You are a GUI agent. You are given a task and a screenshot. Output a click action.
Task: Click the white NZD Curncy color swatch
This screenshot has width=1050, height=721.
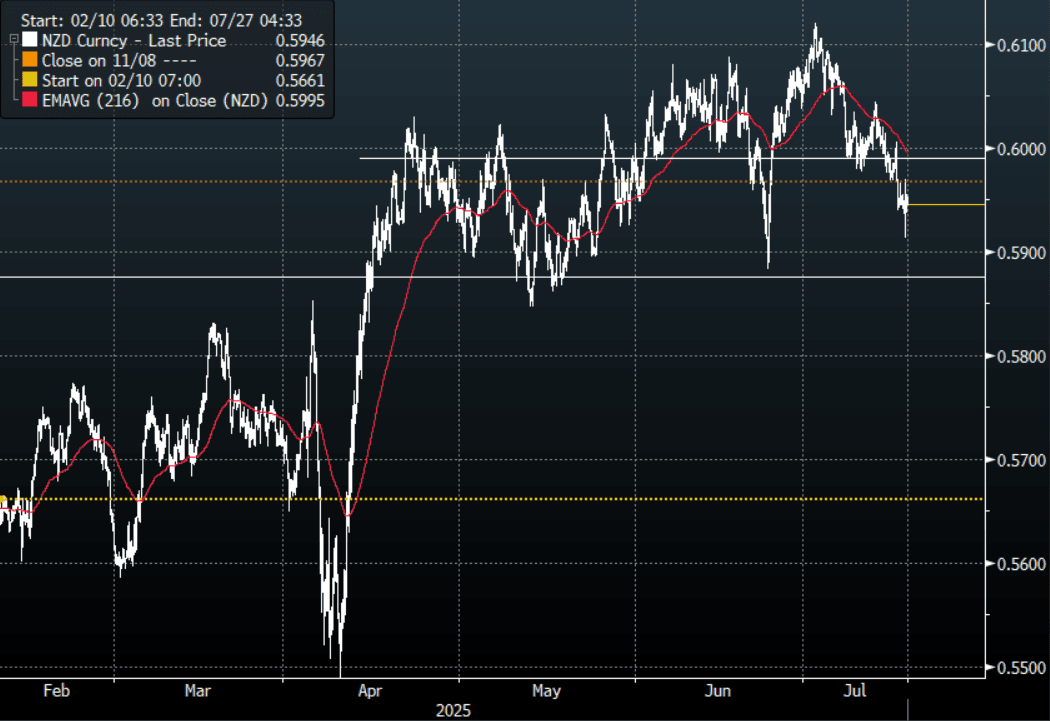pos(31,41)
